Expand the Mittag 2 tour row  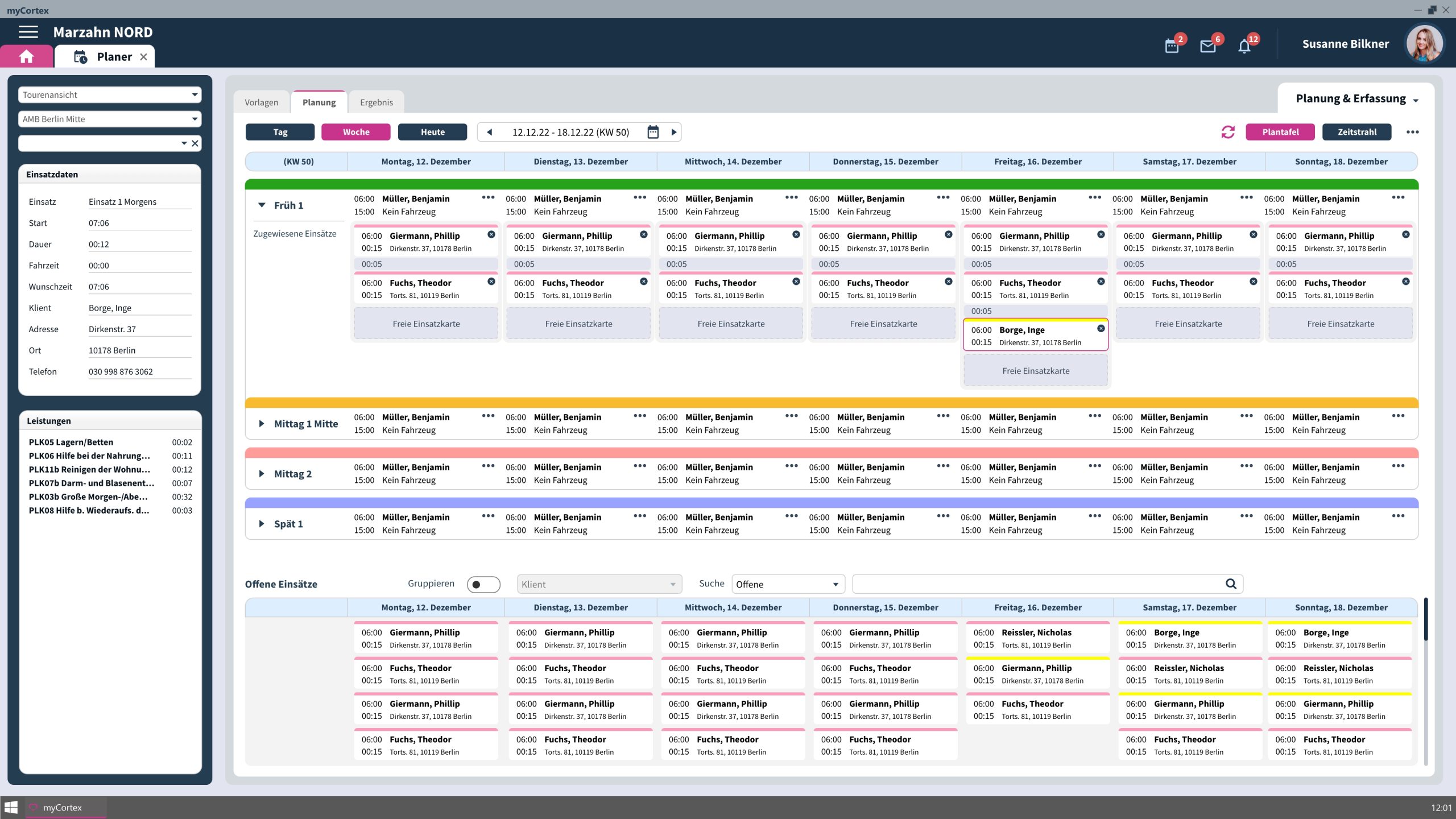(x=262, y=474)
